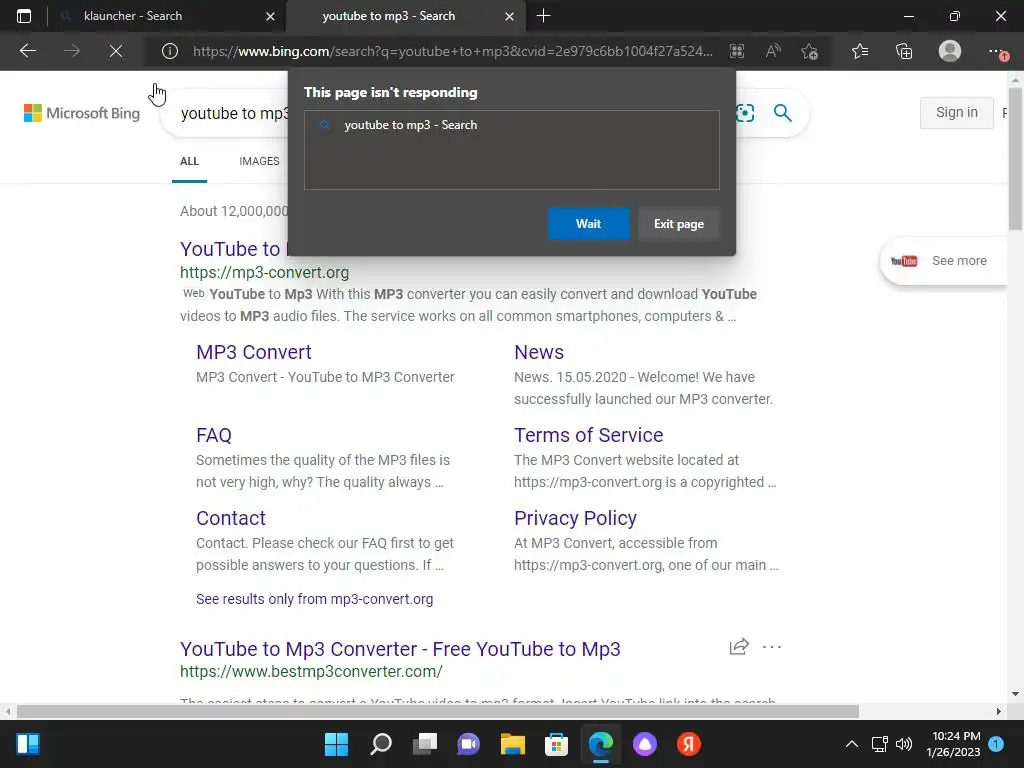1024x768 pixels.
Task: Click the Exit page button
Action: coord(679,224)
